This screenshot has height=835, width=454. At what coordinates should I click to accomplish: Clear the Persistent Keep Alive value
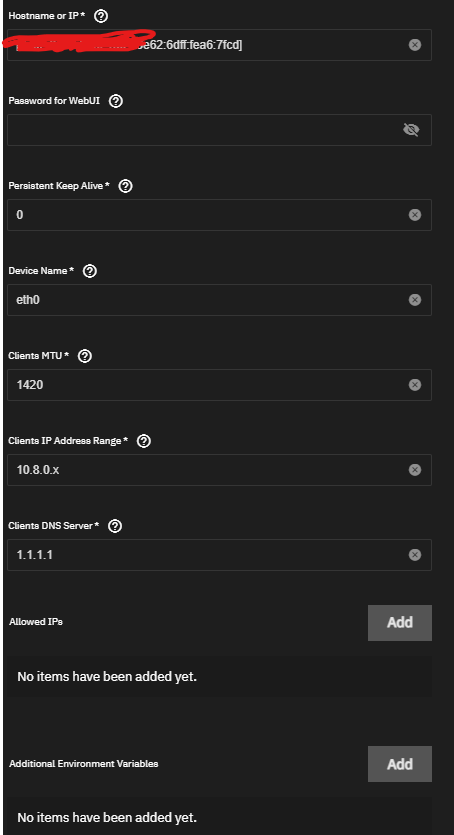[x=415, y=215]
